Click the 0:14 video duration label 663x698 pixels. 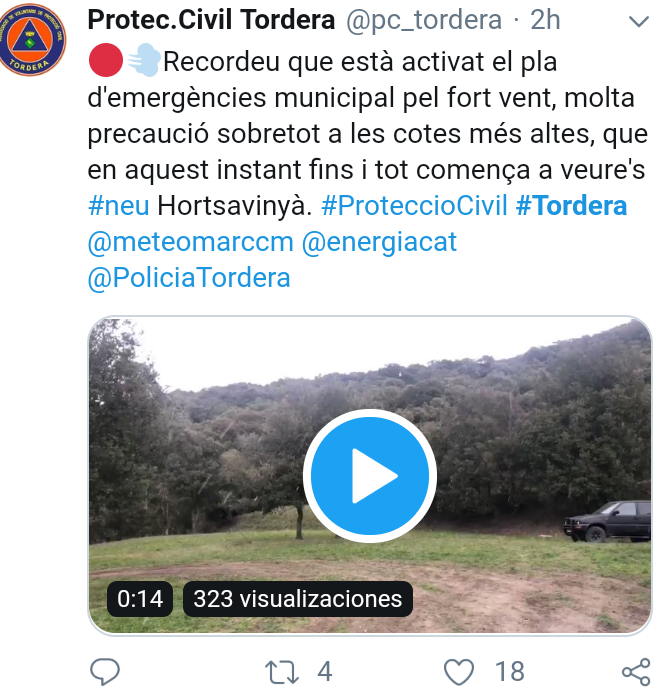click(x=140, y=599)
